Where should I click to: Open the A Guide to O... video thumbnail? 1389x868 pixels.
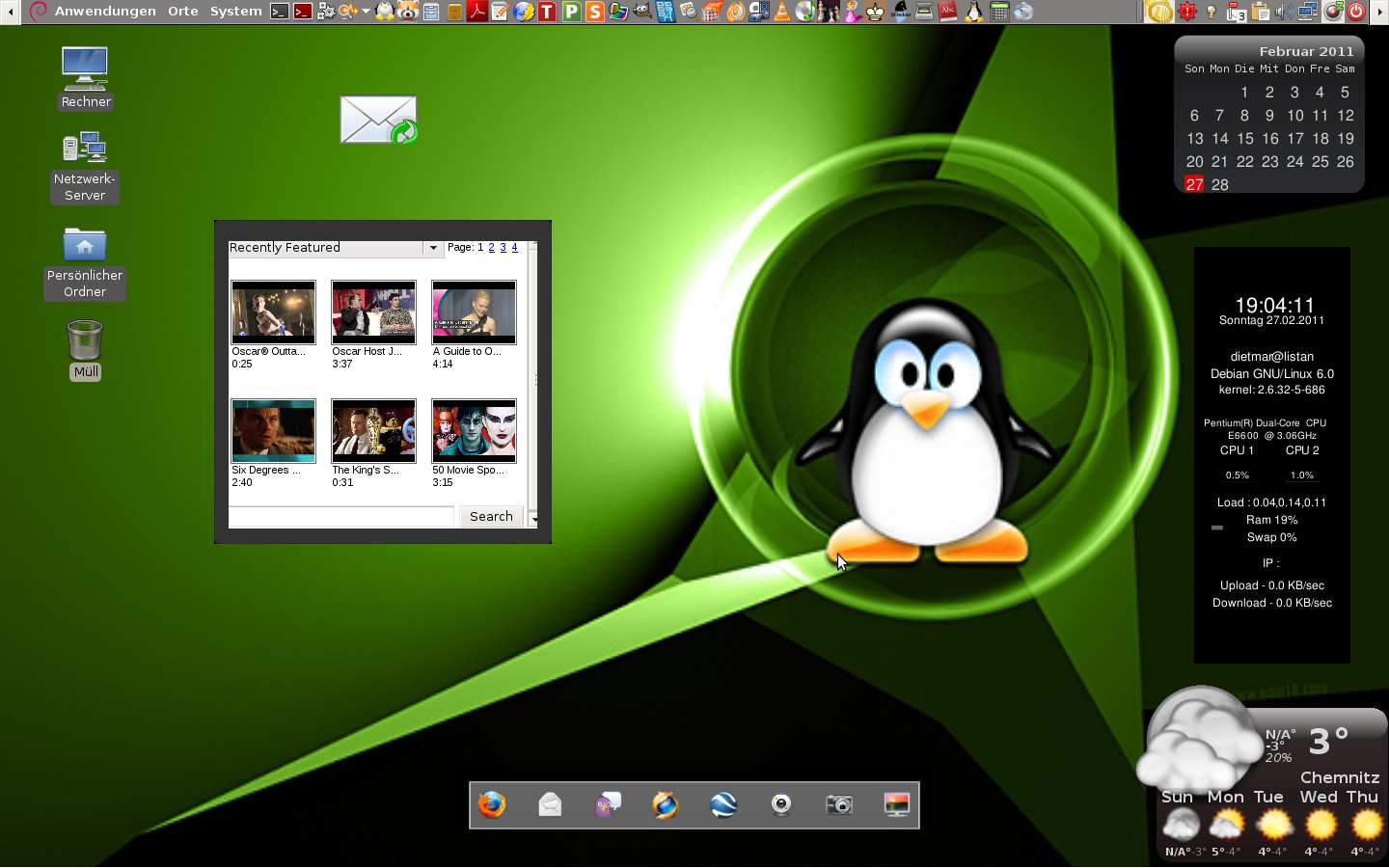pyautogui.click(x=474, y=312)
